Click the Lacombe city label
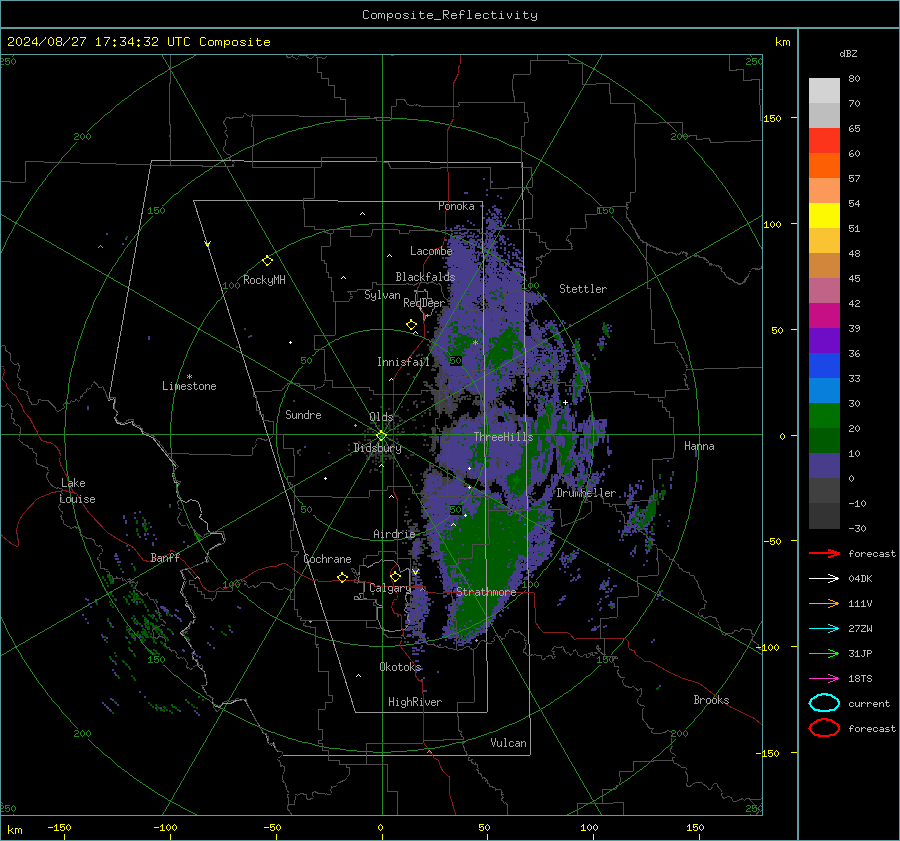This screenshot has height=841, width=900. click(431, 251)
